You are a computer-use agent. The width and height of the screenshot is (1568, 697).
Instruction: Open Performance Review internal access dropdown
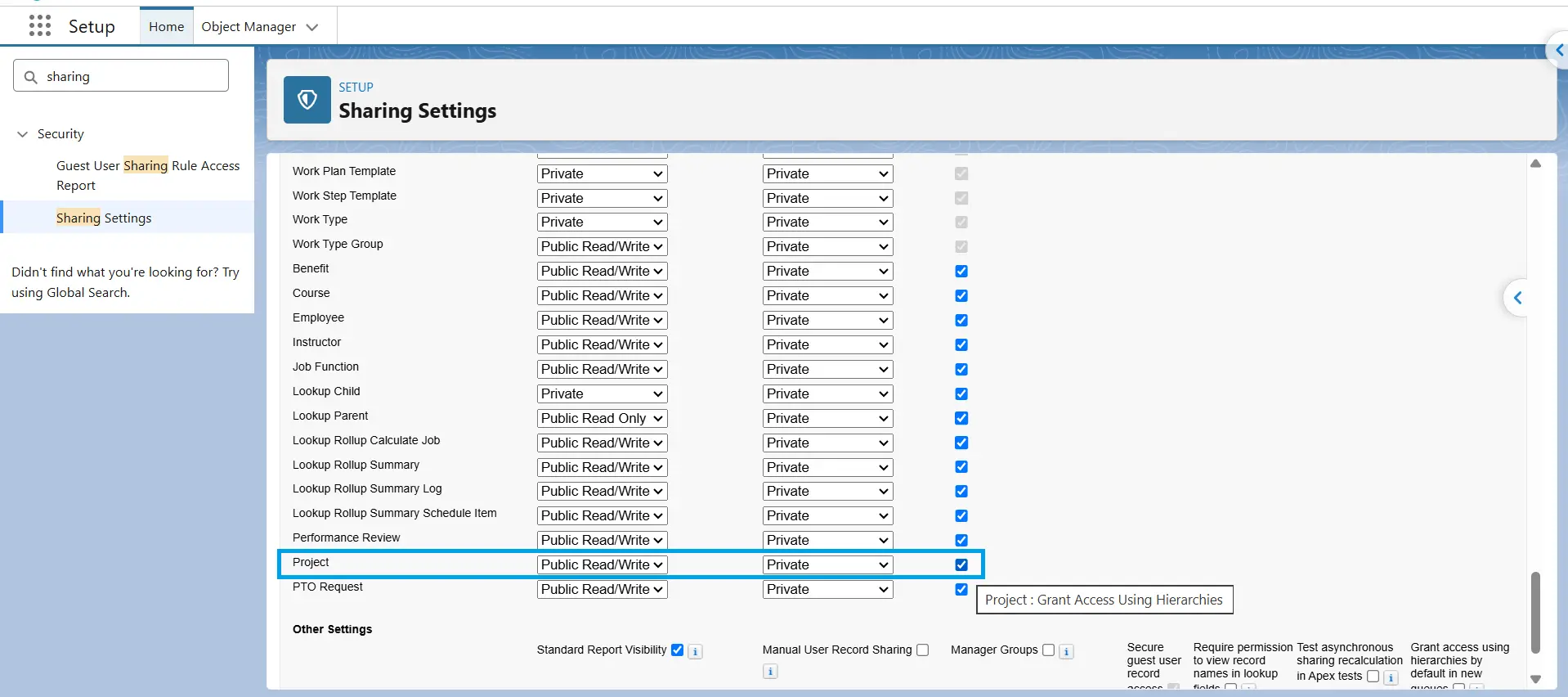pyautogui.click(x=603, y=540)
